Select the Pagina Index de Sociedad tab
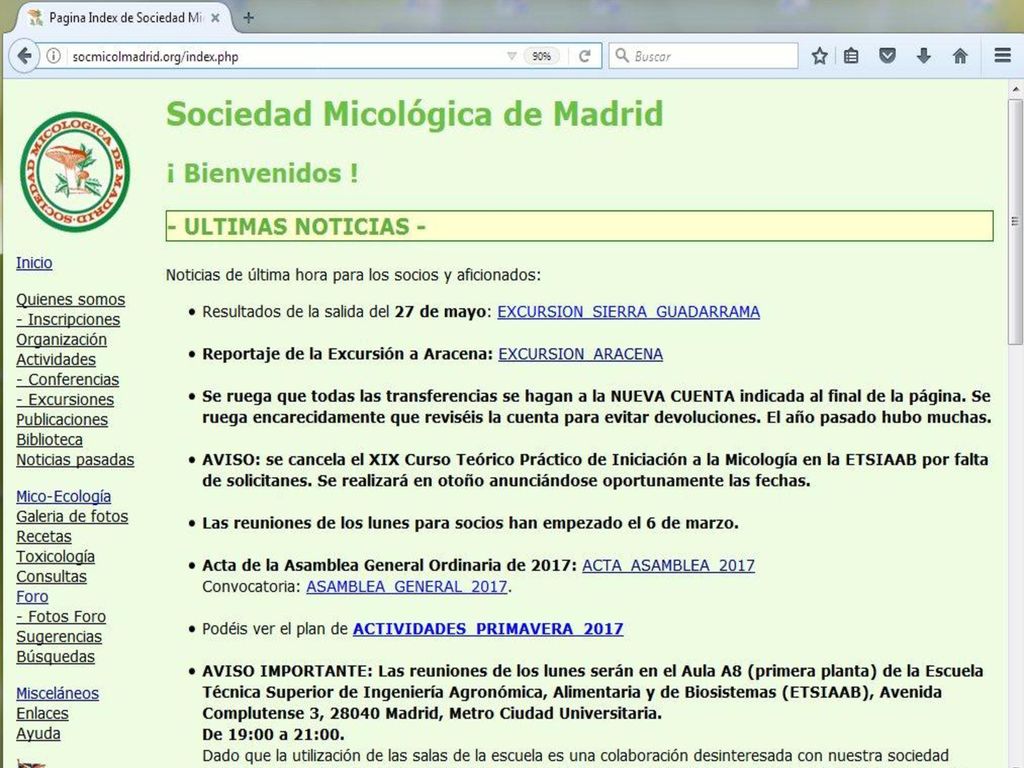 point(121,18)
